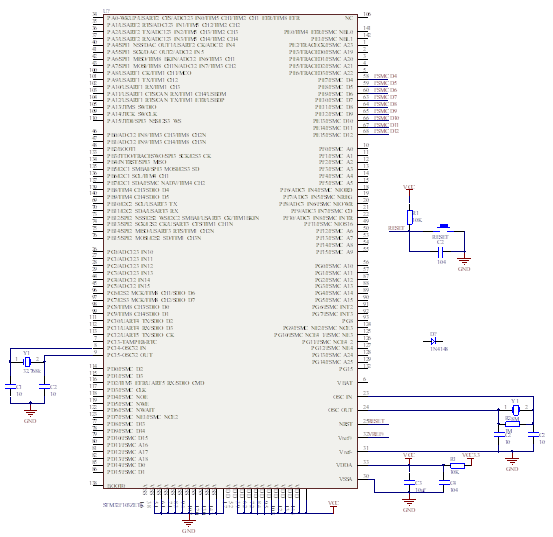
Task: Click the OSC IN pin wire
Action: coord(445,396)
